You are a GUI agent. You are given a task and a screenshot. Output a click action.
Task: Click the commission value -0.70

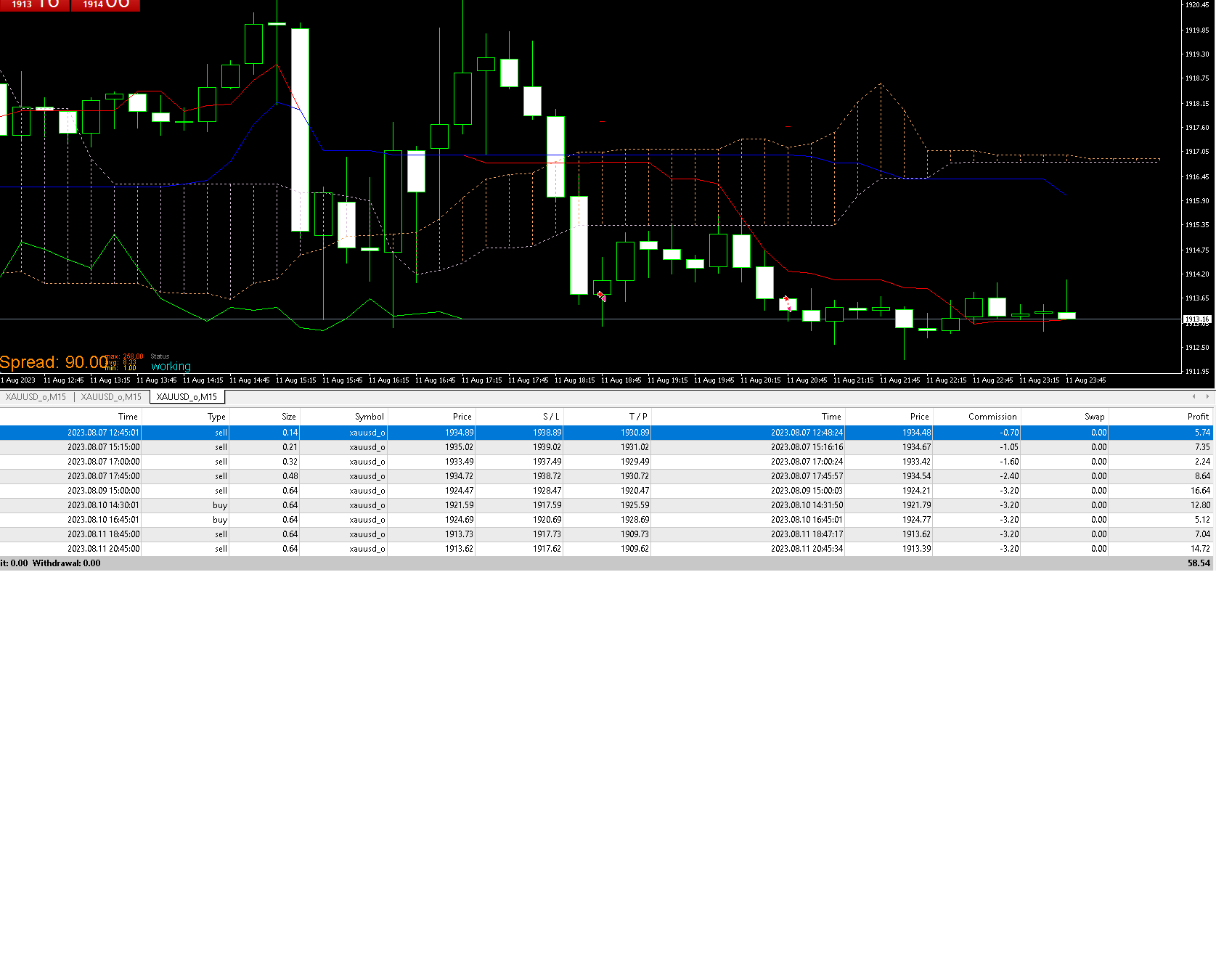click(x=1009, y=433)
